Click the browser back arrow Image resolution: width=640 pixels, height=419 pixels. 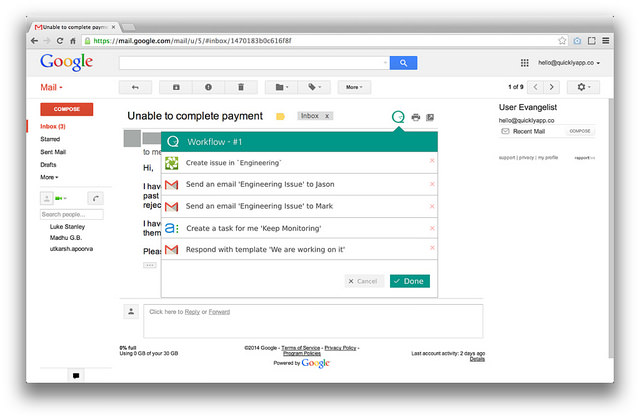coord(34,41)
